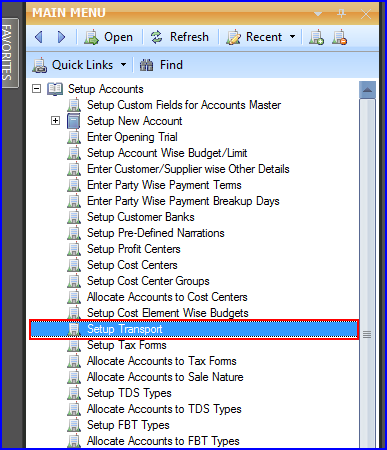This screenshot has height=450, width=387.
Task: Click the Open toolbar button
Action: pos(109,37)
